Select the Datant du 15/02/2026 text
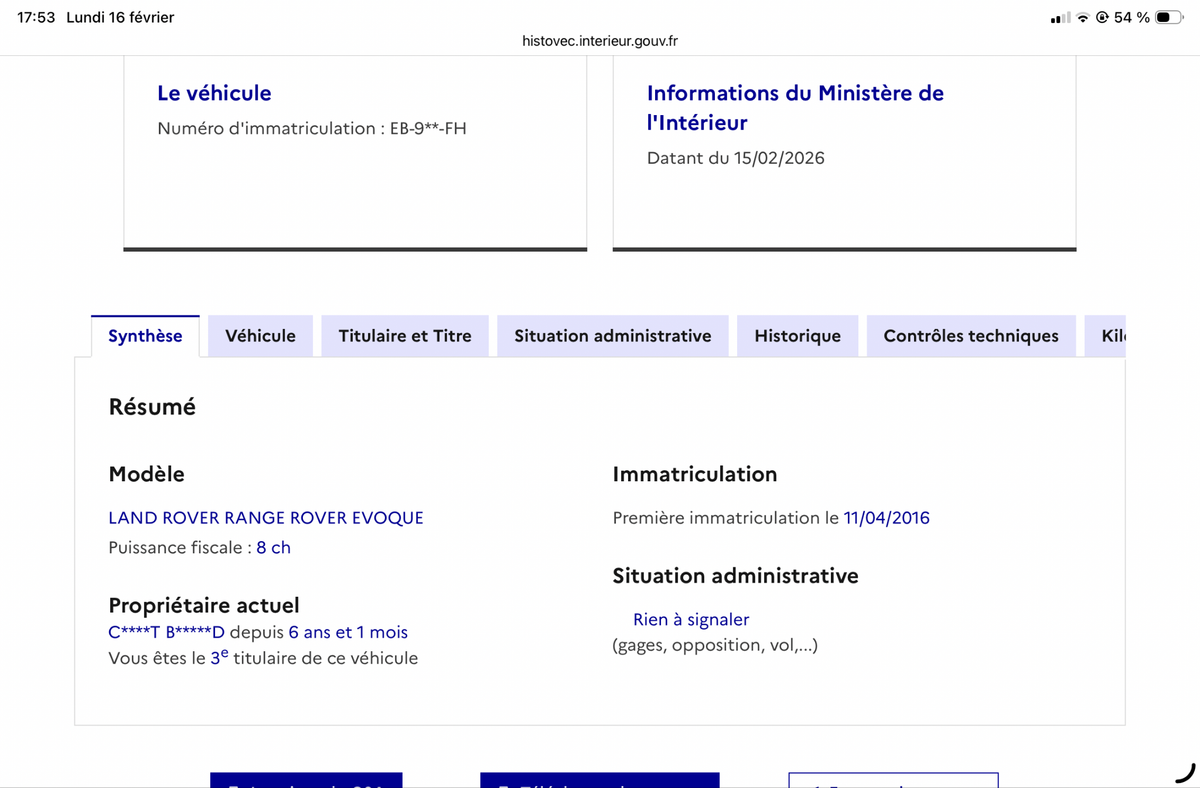1200x788 pixels. (x=736, y=158)
